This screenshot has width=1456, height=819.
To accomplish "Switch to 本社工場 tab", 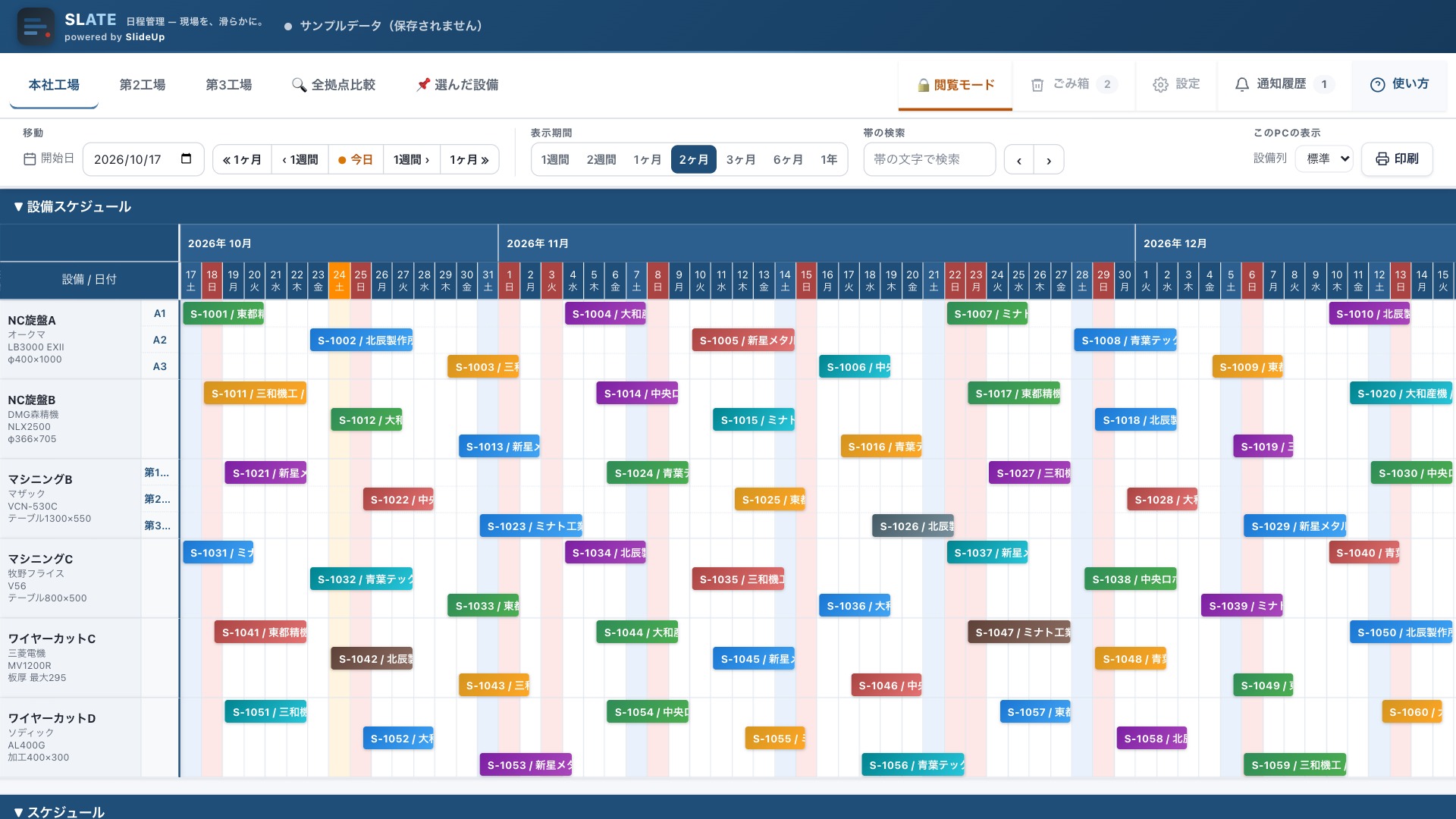I will 54,85.
